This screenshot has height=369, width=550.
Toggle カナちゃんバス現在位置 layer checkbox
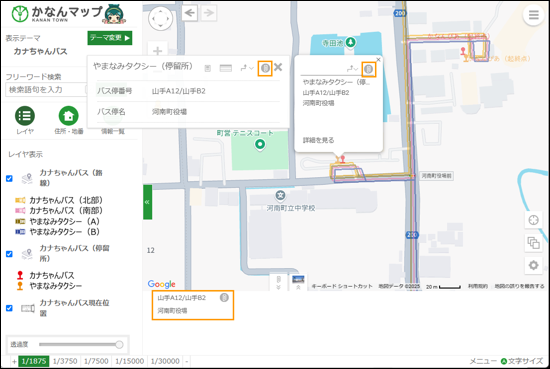tap(9, 308)
